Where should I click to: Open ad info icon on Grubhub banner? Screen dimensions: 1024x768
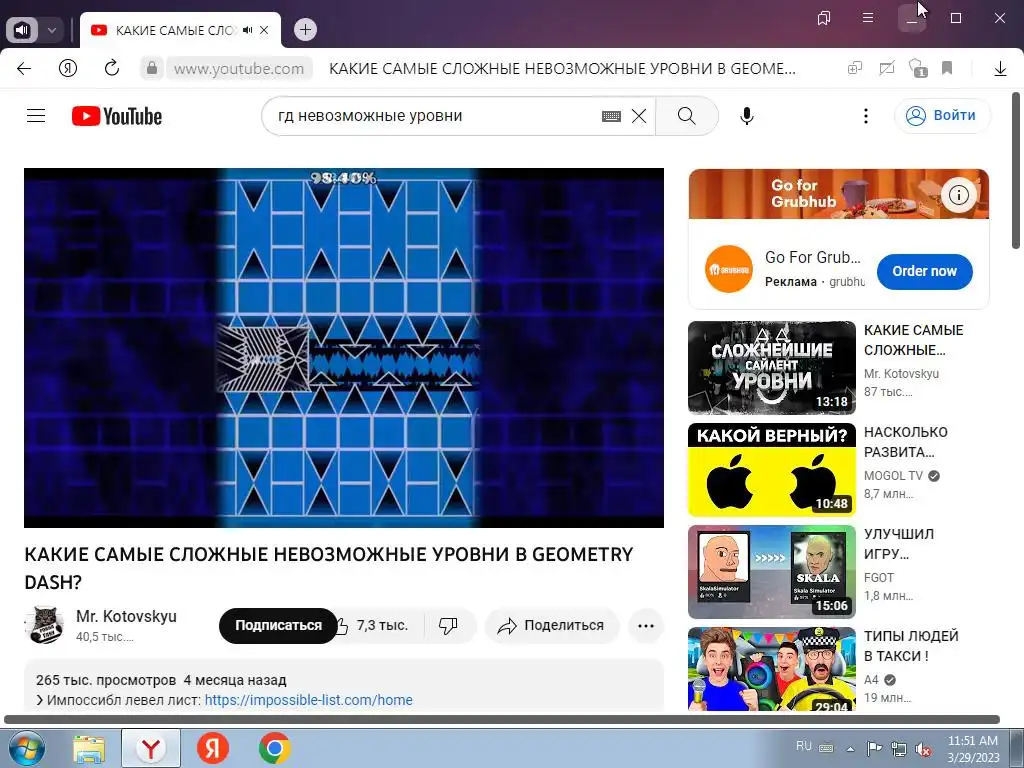pyautogui.click(x=958, y=195)
